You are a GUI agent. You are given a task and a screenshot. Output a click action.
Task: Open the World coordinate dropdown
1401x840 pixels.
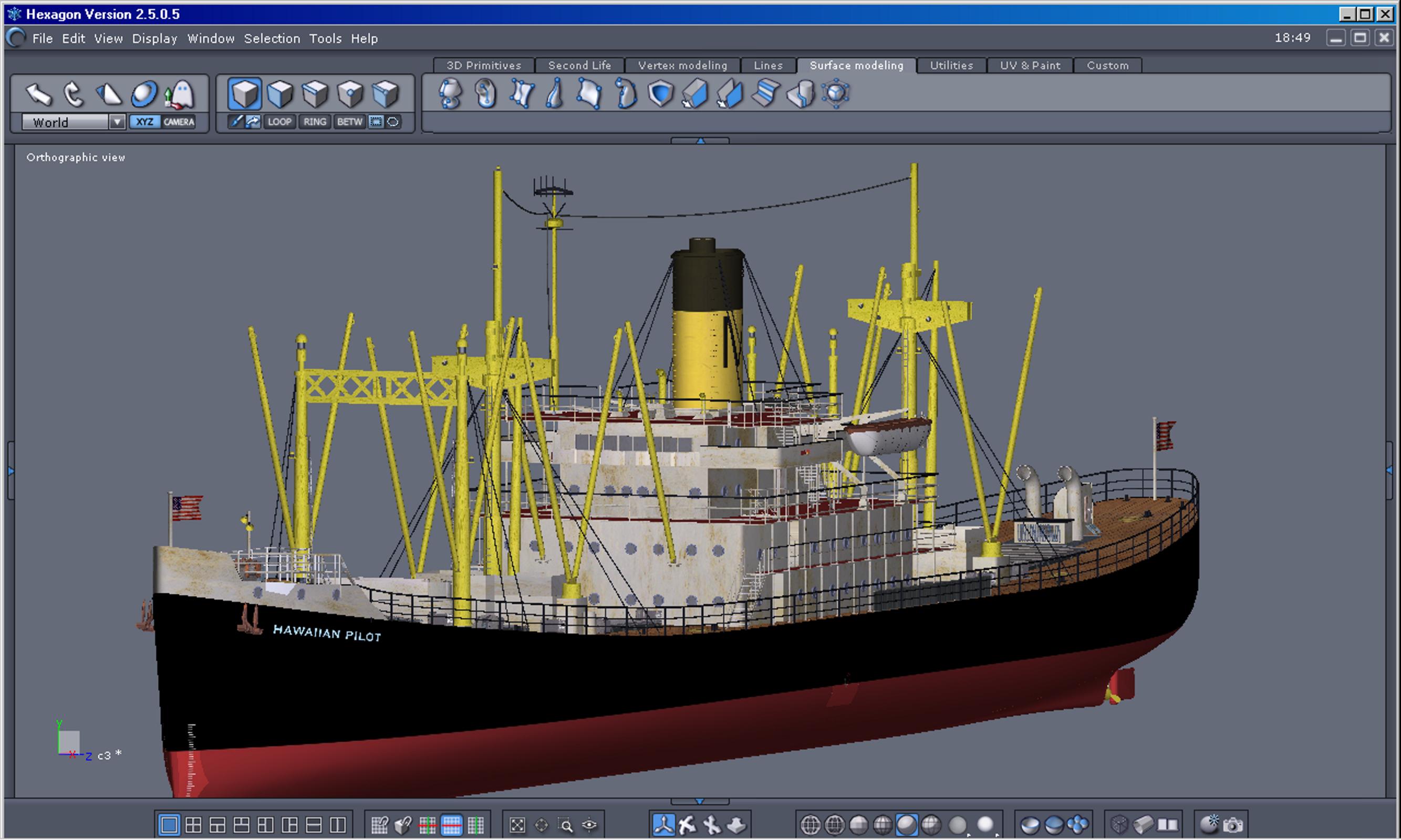click(117, 122)
